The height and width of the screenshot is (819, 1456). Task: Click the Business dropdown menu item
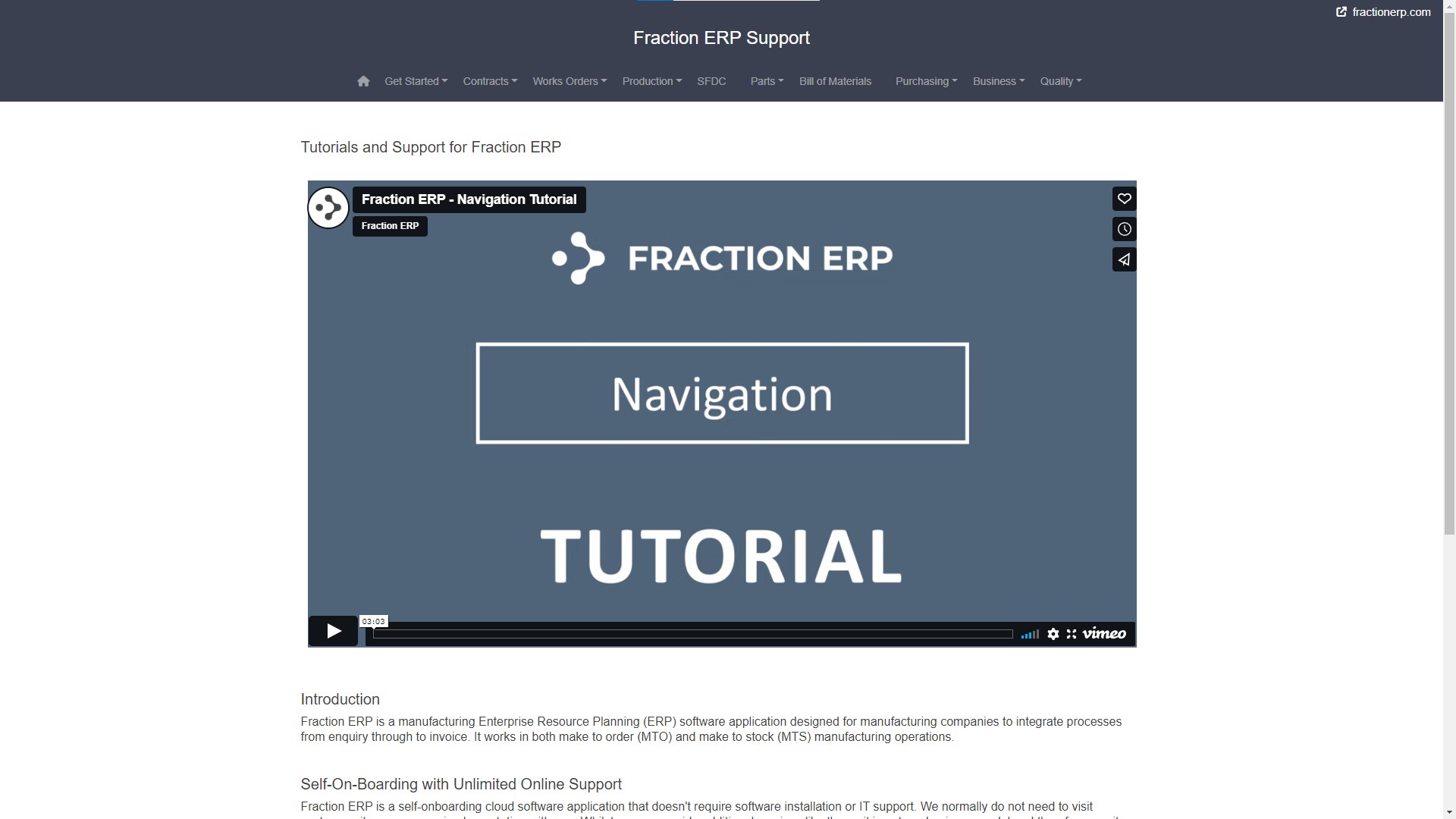click(998, 81)
